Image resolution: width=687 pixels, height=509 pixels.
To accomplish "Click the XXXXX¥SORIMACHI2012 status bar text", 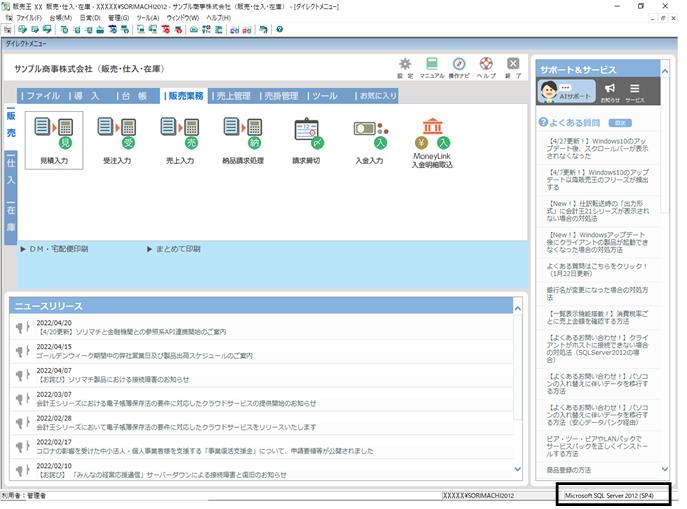I will click(x=478, y=495).
